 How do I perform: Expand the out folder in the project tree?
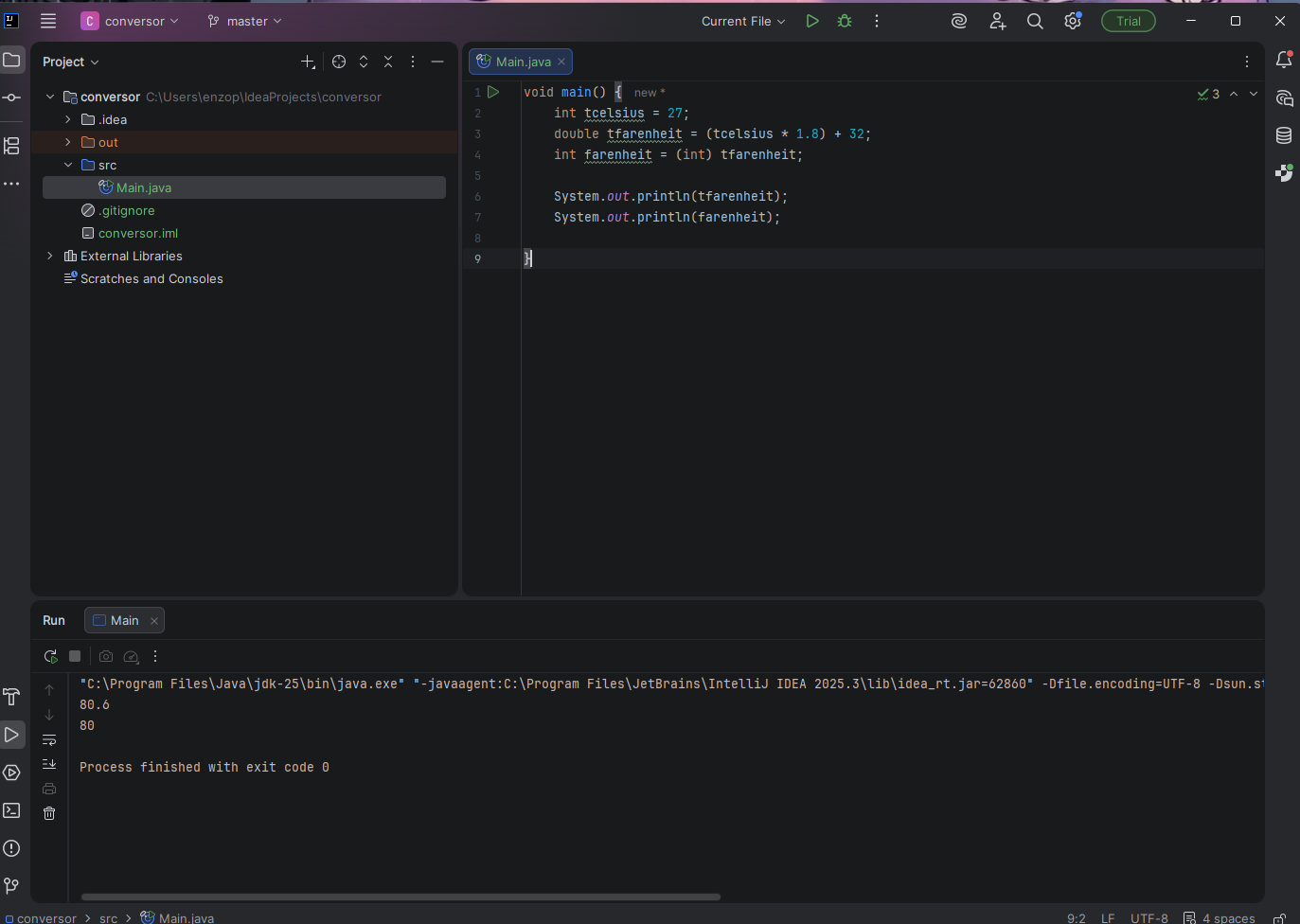tap(68, 142)
